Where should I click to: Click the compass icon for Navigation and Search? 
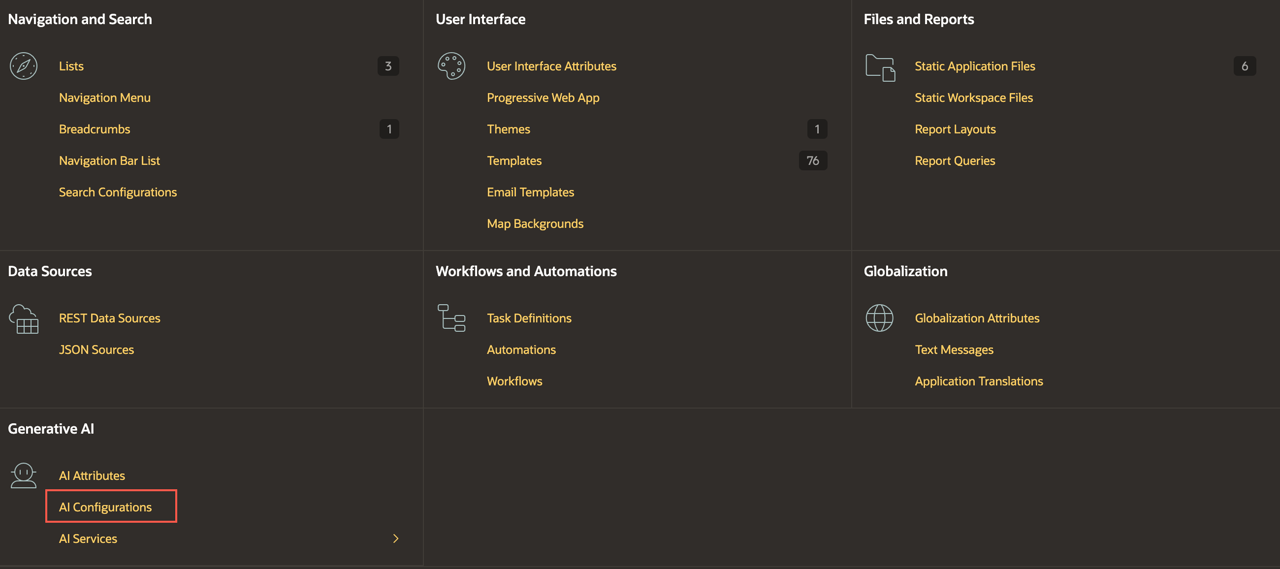[24, 66]
